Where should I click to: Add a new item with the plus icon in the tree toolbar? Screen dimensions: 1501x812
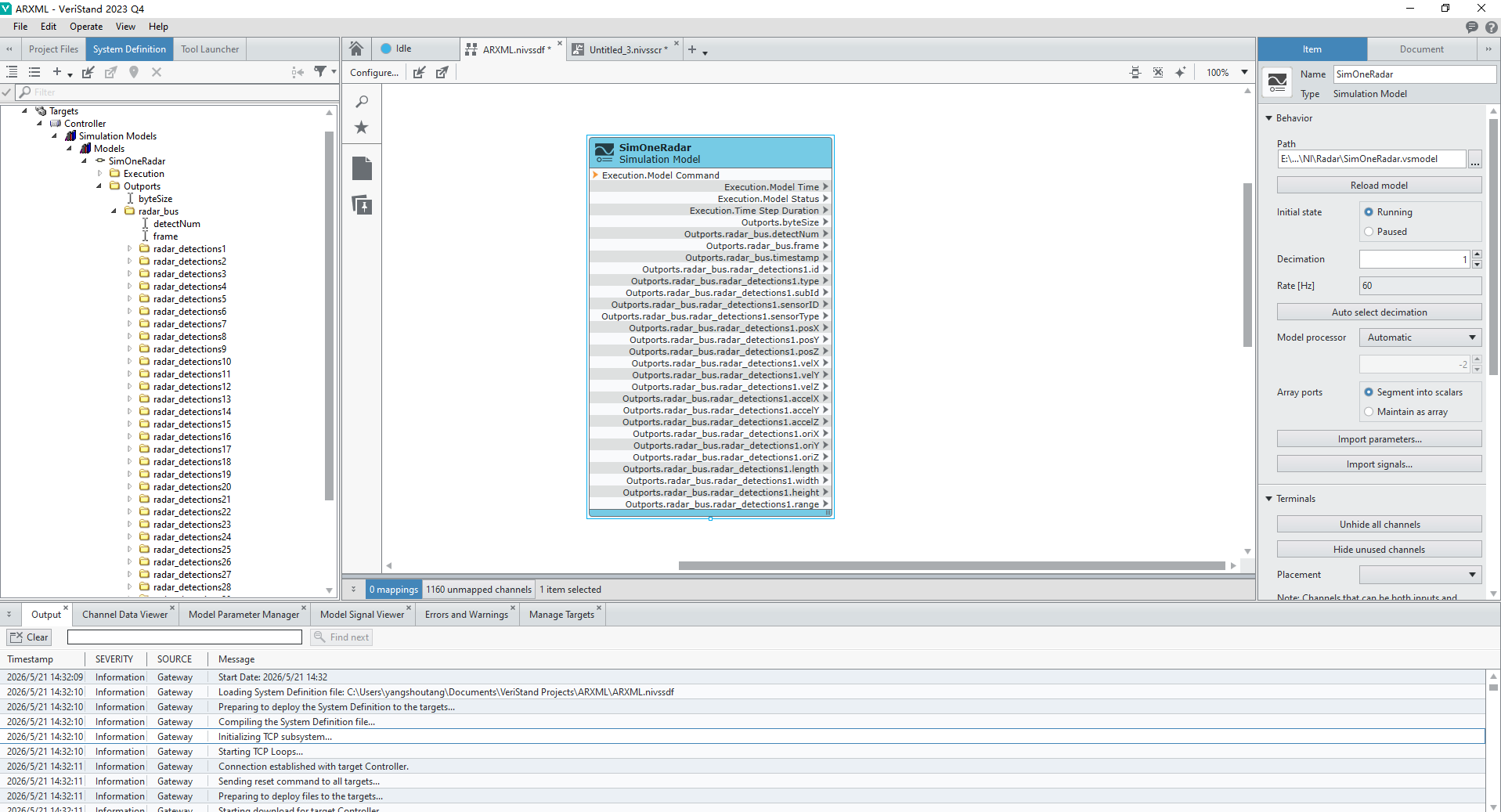click(x=57, y=72)
